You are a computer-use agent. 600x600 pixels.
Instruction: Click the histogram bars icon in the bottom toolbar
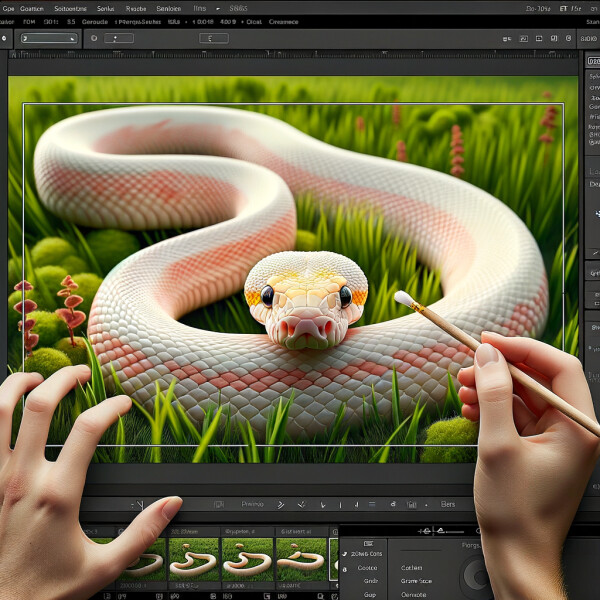(411, 505)
